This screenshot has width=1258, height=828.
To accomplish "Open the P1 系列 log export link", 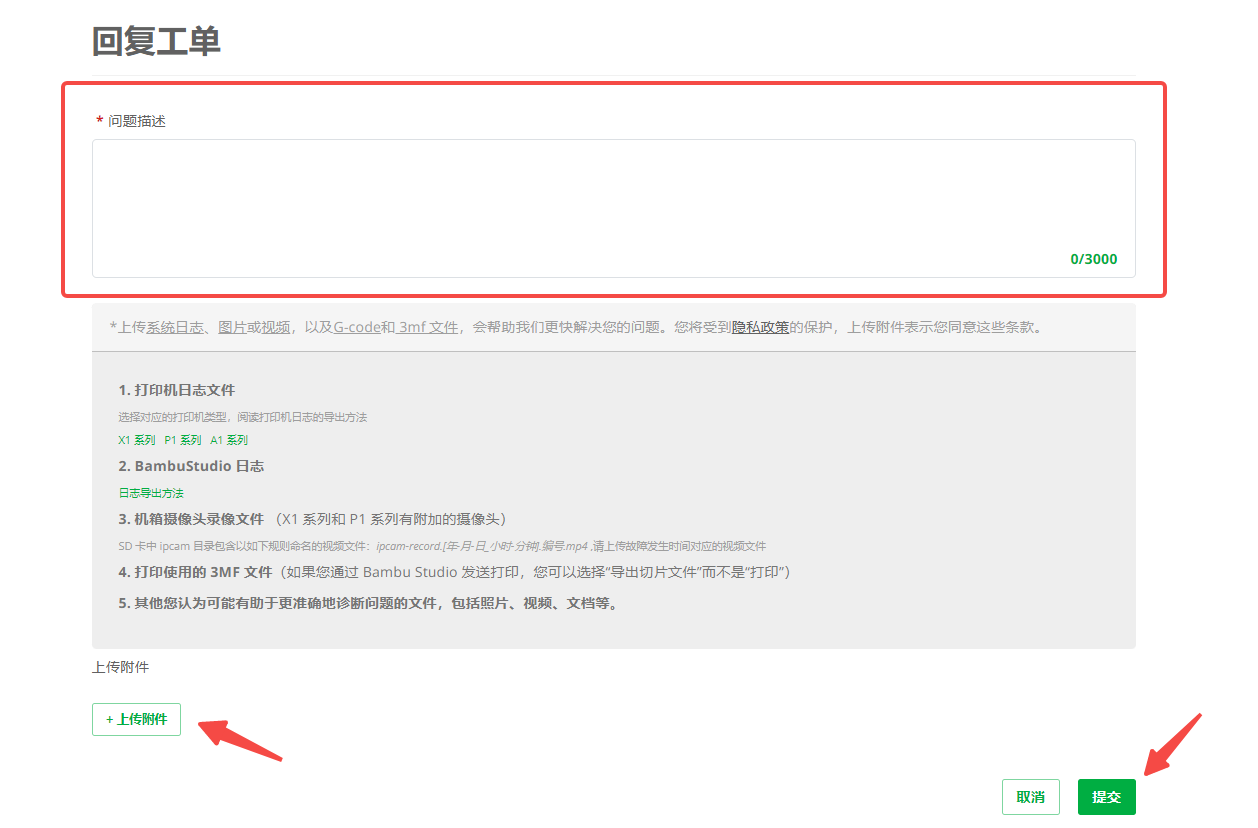I will [183, 440].
